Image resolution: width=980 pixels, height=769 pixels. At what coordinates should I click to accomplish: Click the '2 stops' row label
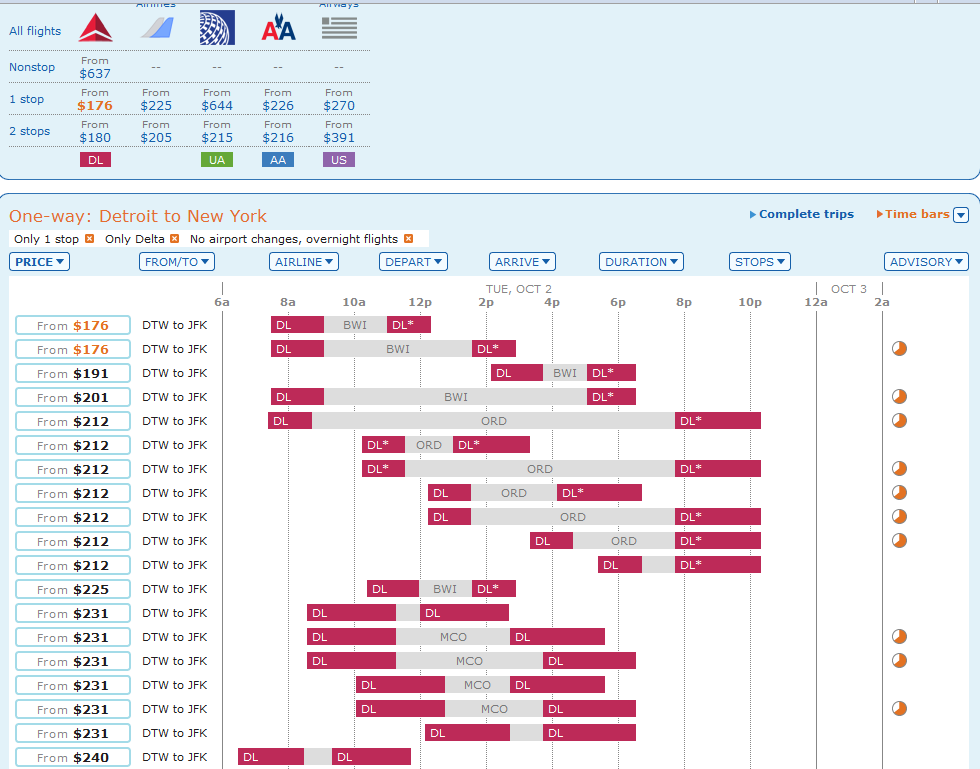coord(29,131)
